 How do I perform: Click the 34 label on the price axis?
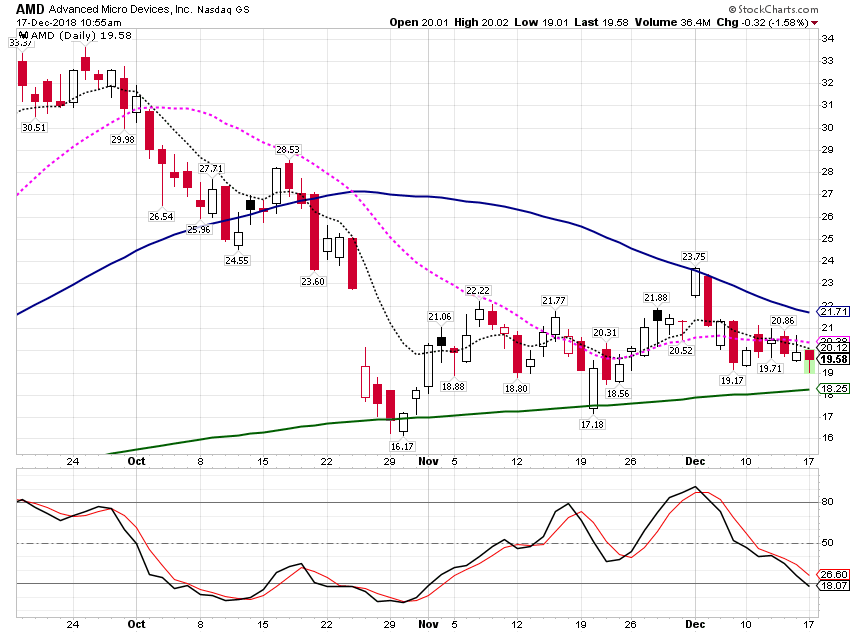pos(827,38)
